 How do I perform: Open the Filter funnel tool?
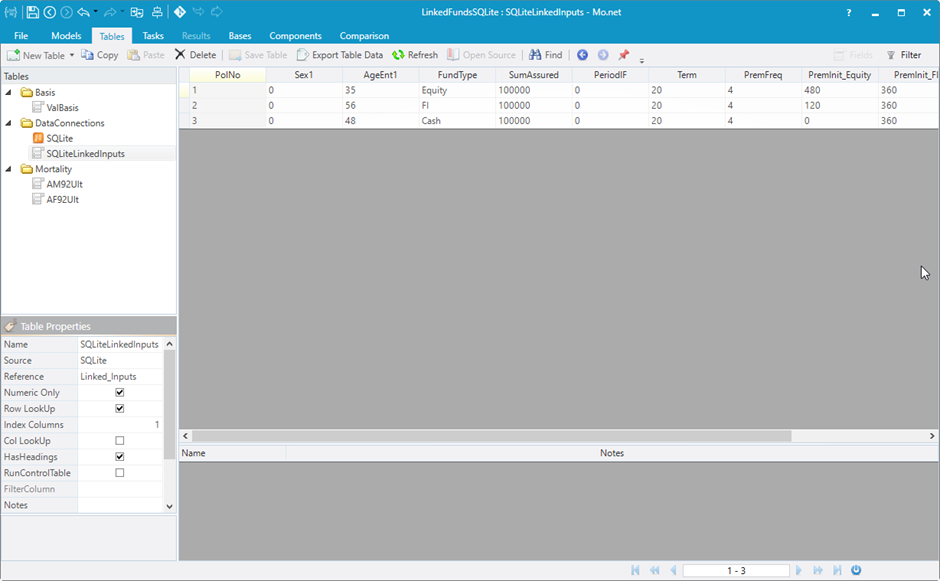[x=891, y=55]
